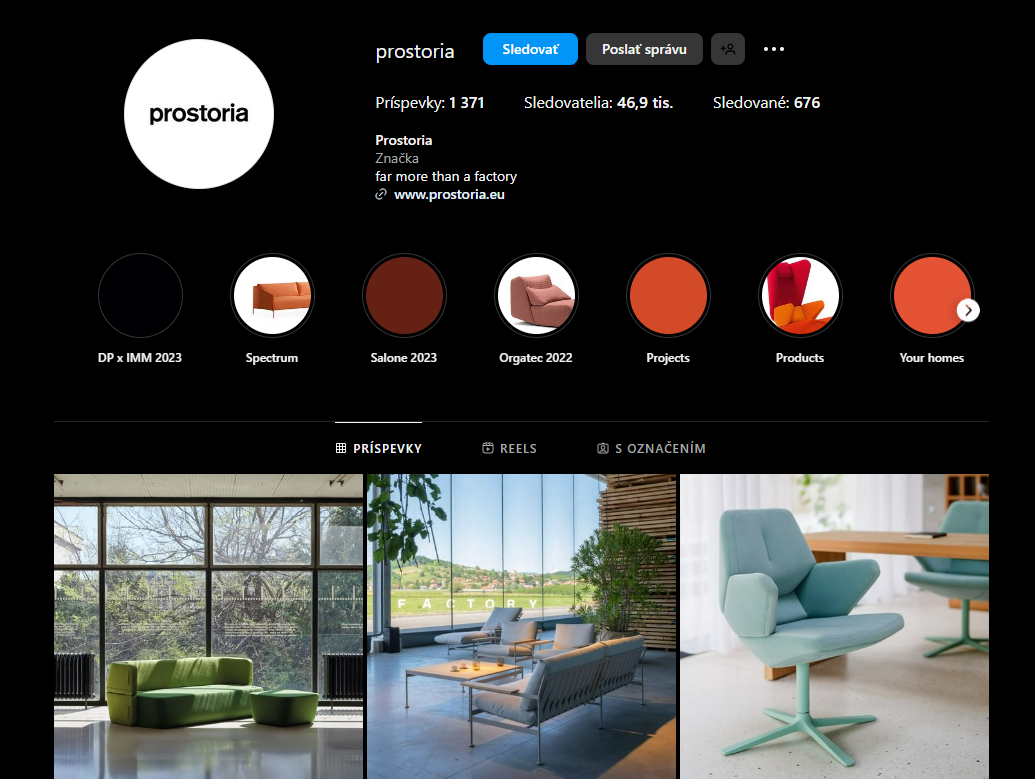The image size is (1035, 779).
Task: Click the similar accounts suggestion icon
Action: (727, 49)
